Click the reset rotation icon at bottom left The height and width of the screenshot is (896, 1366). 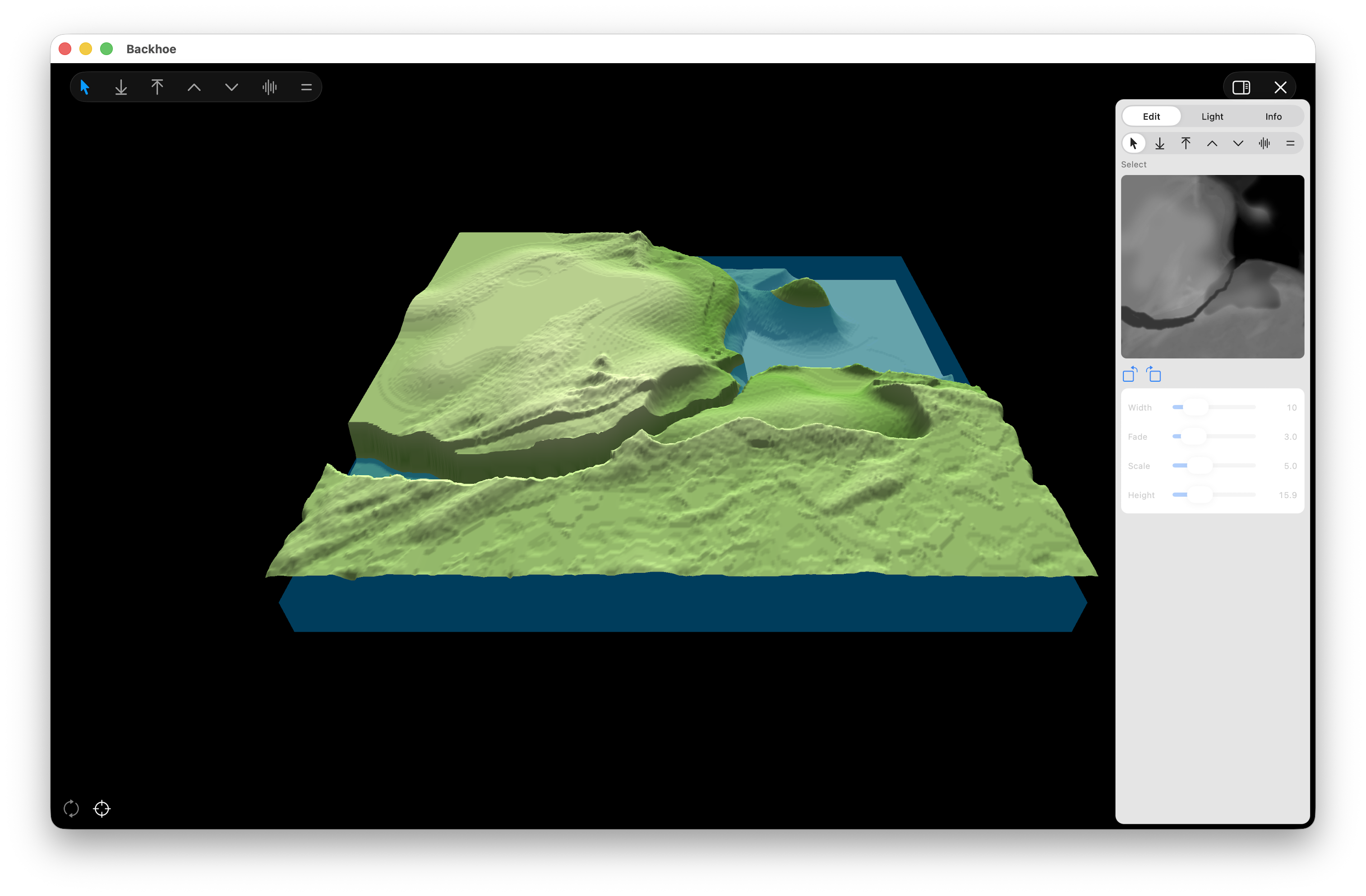coord(71,808)
